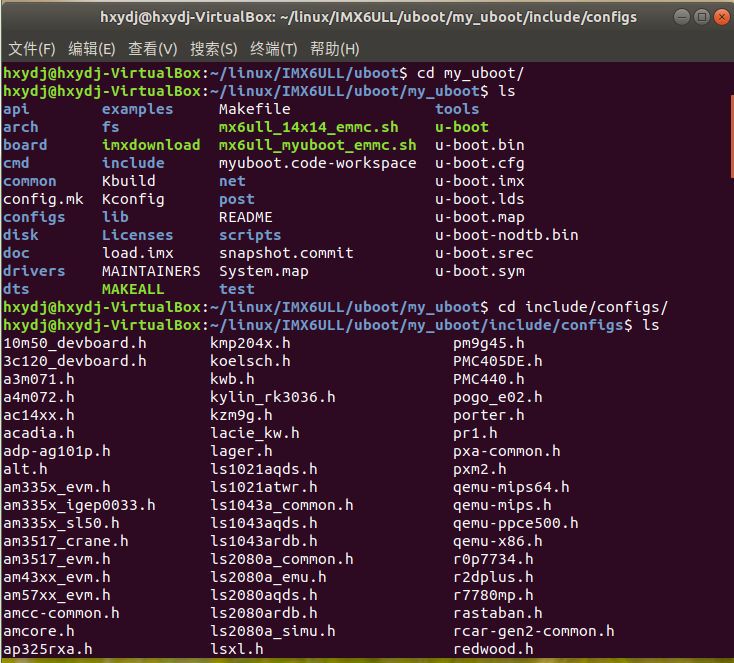Click 'rcar-gen2-common.h' header file

point(534,631)
